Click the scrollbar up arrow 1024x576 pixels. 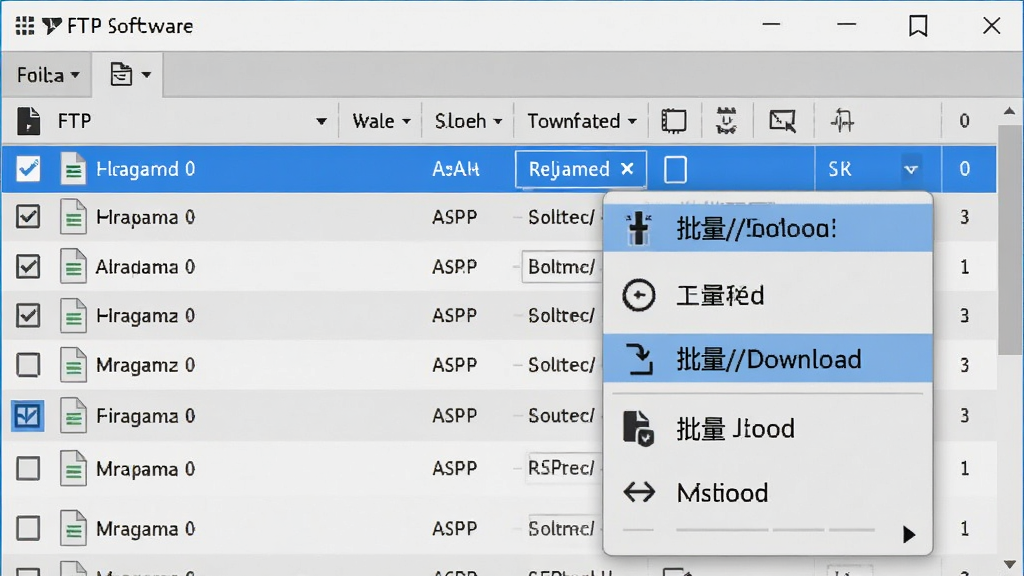coord(1010,111)
